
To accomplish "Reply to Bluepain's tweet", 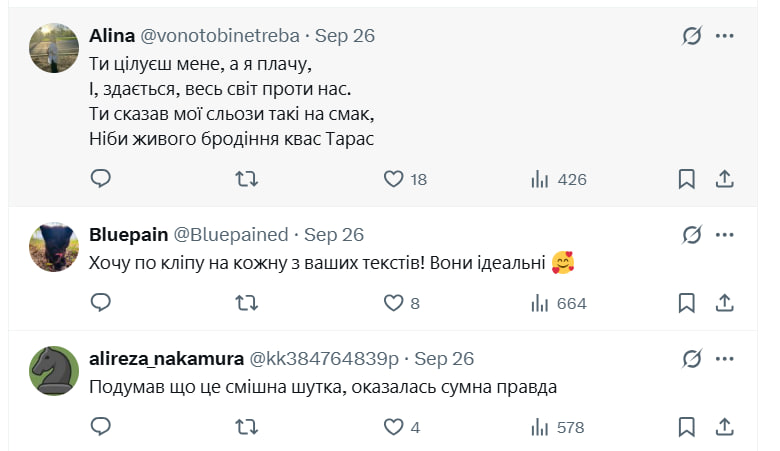I will (101, 303).
